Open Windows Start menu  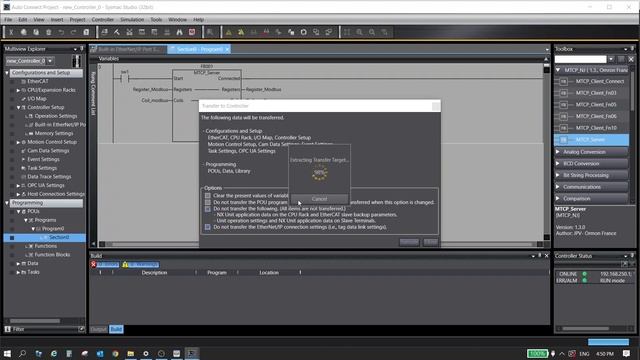7,353
